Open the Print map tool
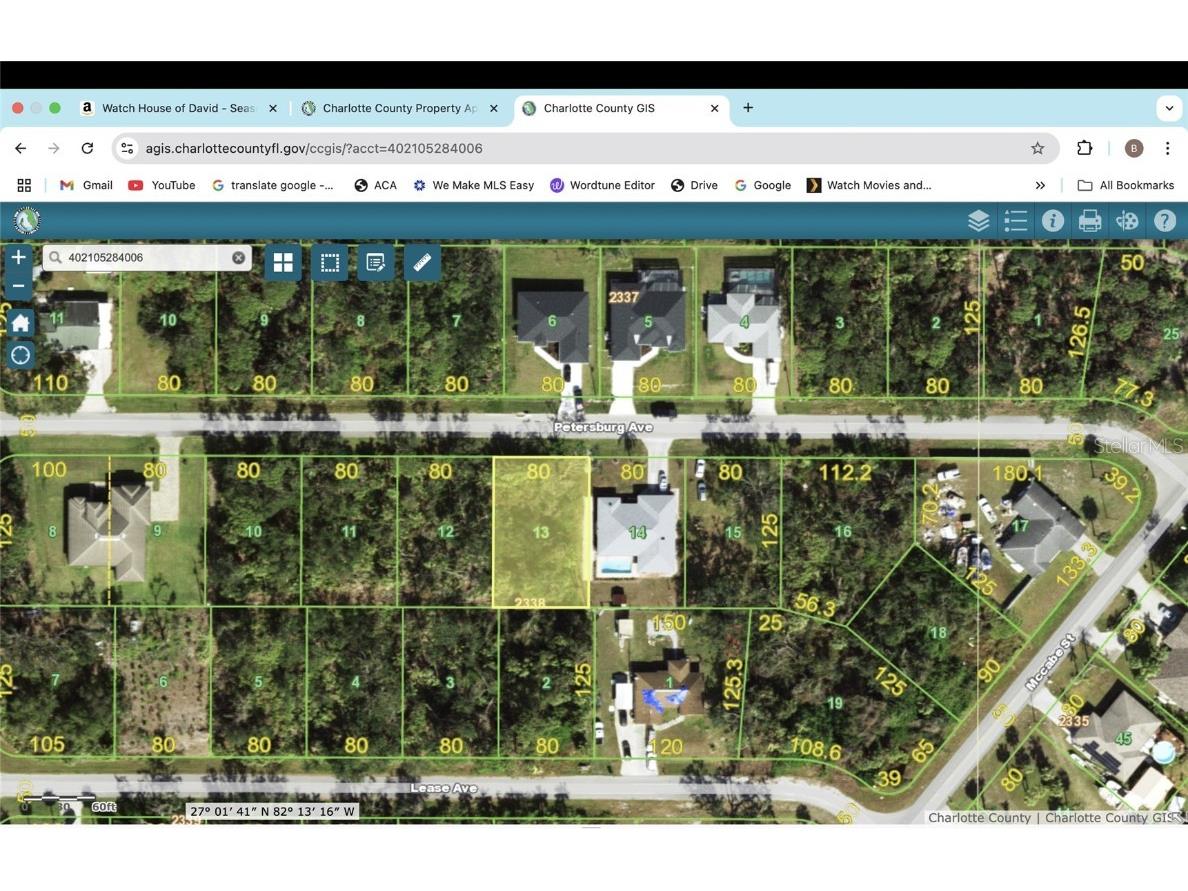1188x891 pixels. point(1089,220)
